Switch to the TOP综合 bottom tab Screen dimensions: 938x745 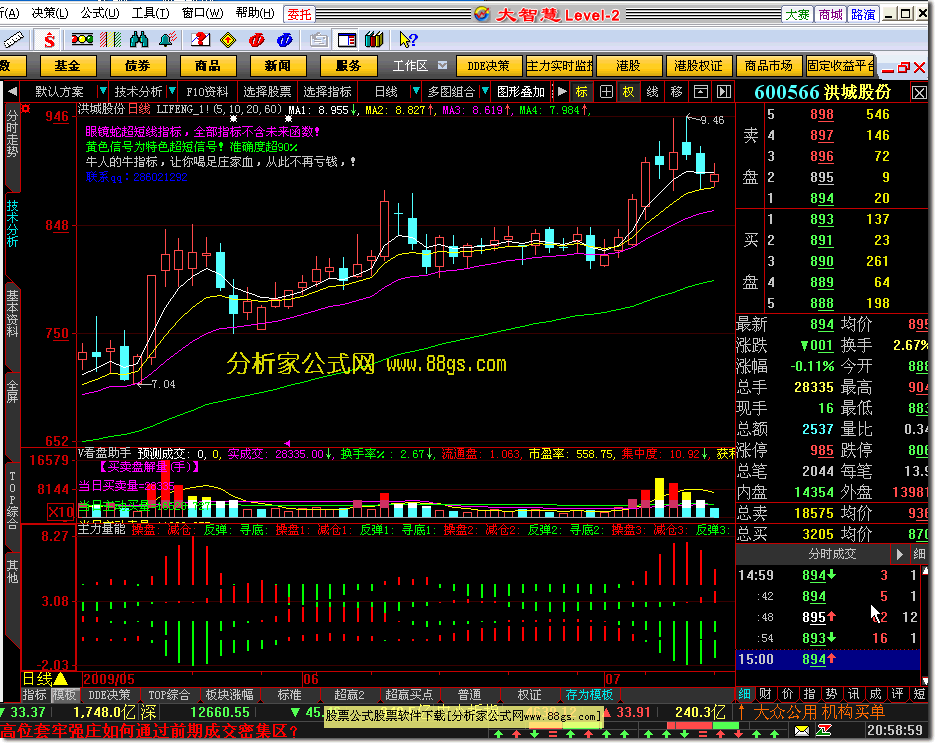pyautogui.click(x=169, y=695)
